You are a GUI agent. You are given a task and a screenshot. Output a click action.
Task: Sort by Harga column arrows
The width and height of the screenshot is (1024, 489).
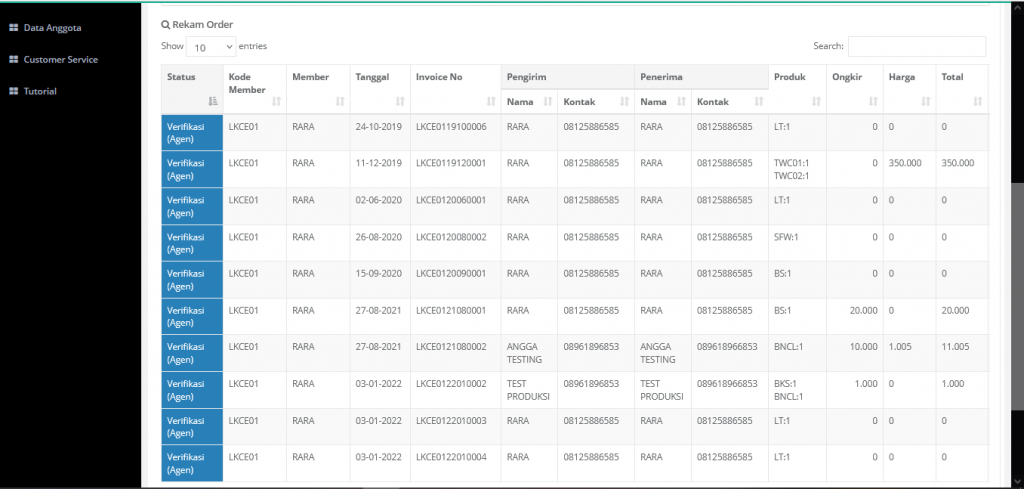[x=925, y=101]
